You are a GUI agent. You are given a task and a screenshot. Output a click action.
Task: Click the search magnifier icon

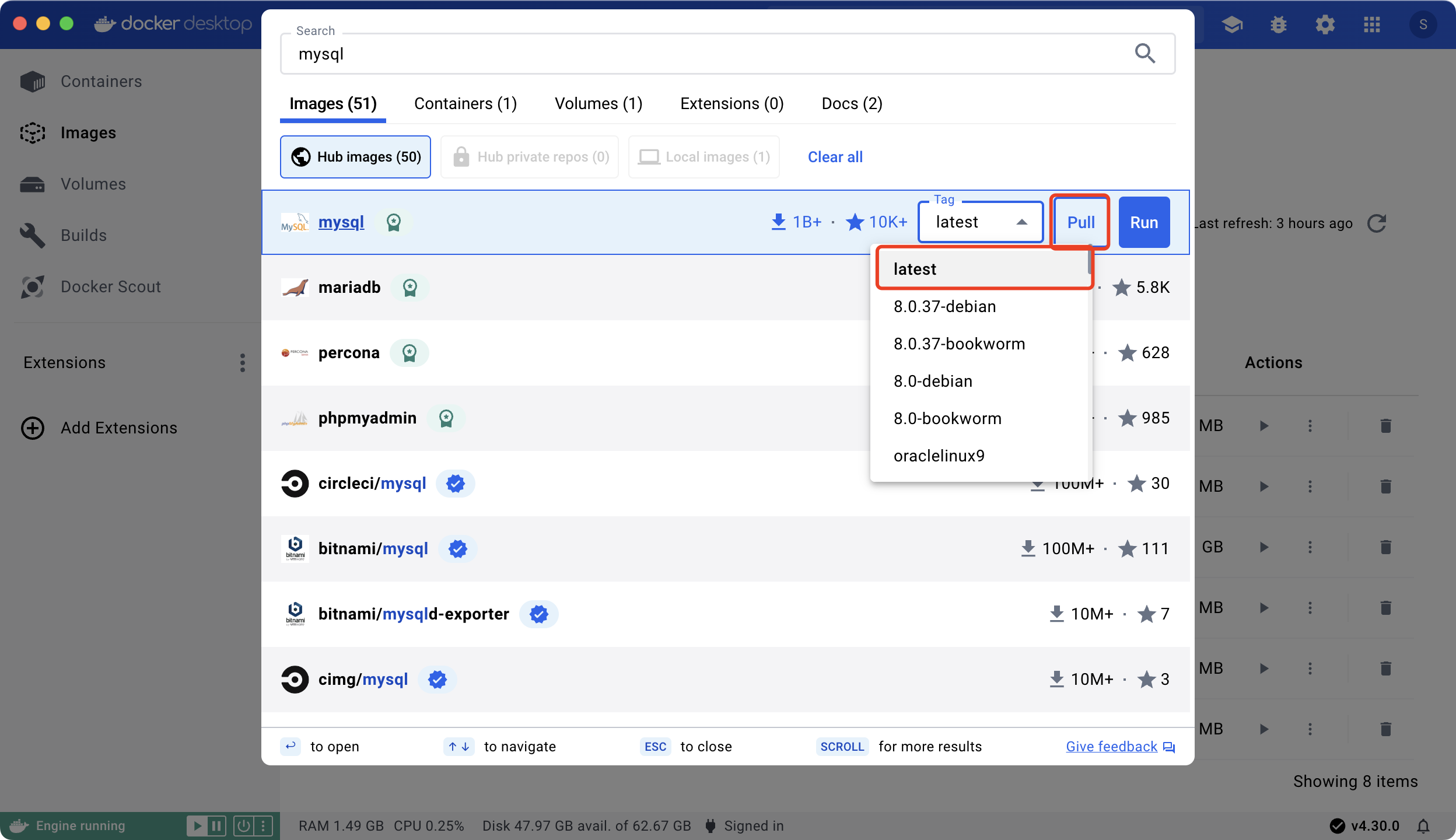pos(1144,53)
